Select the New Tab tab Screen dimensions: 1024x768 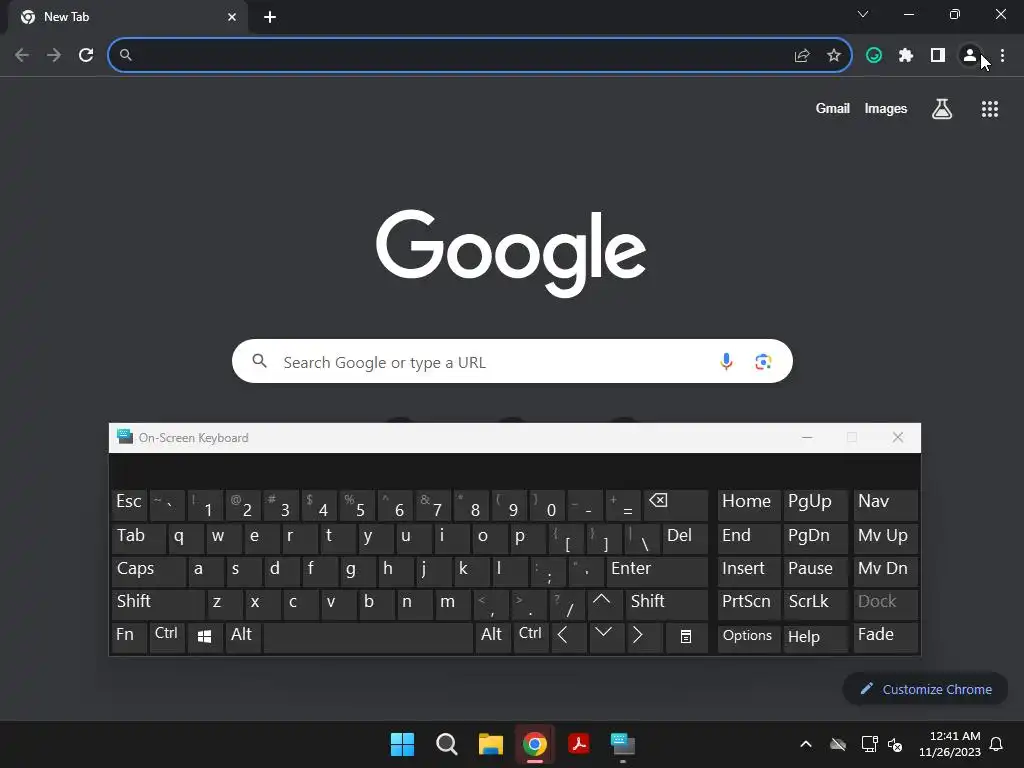pos(127,17)
